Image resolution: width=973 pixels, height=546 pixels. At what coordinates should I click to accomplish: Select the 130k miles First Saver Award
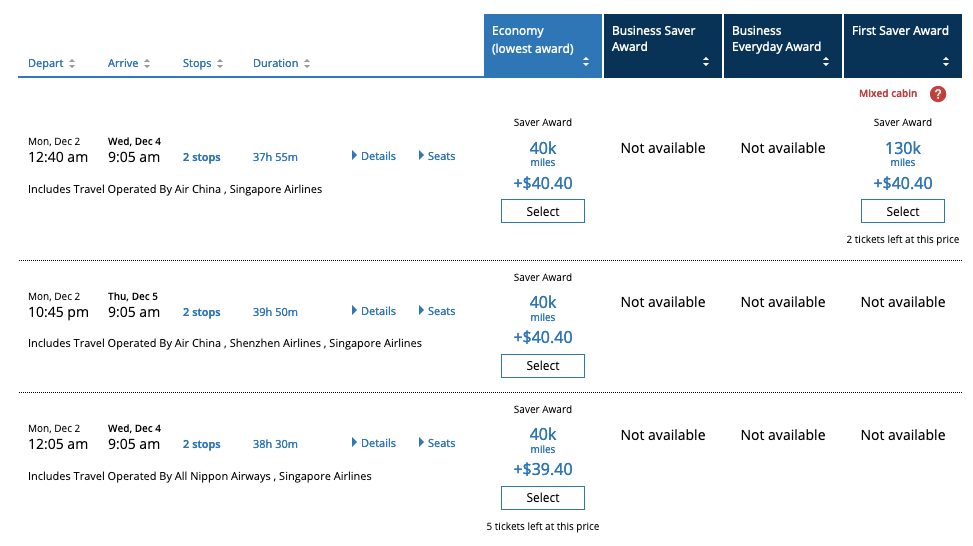[902, 211]
